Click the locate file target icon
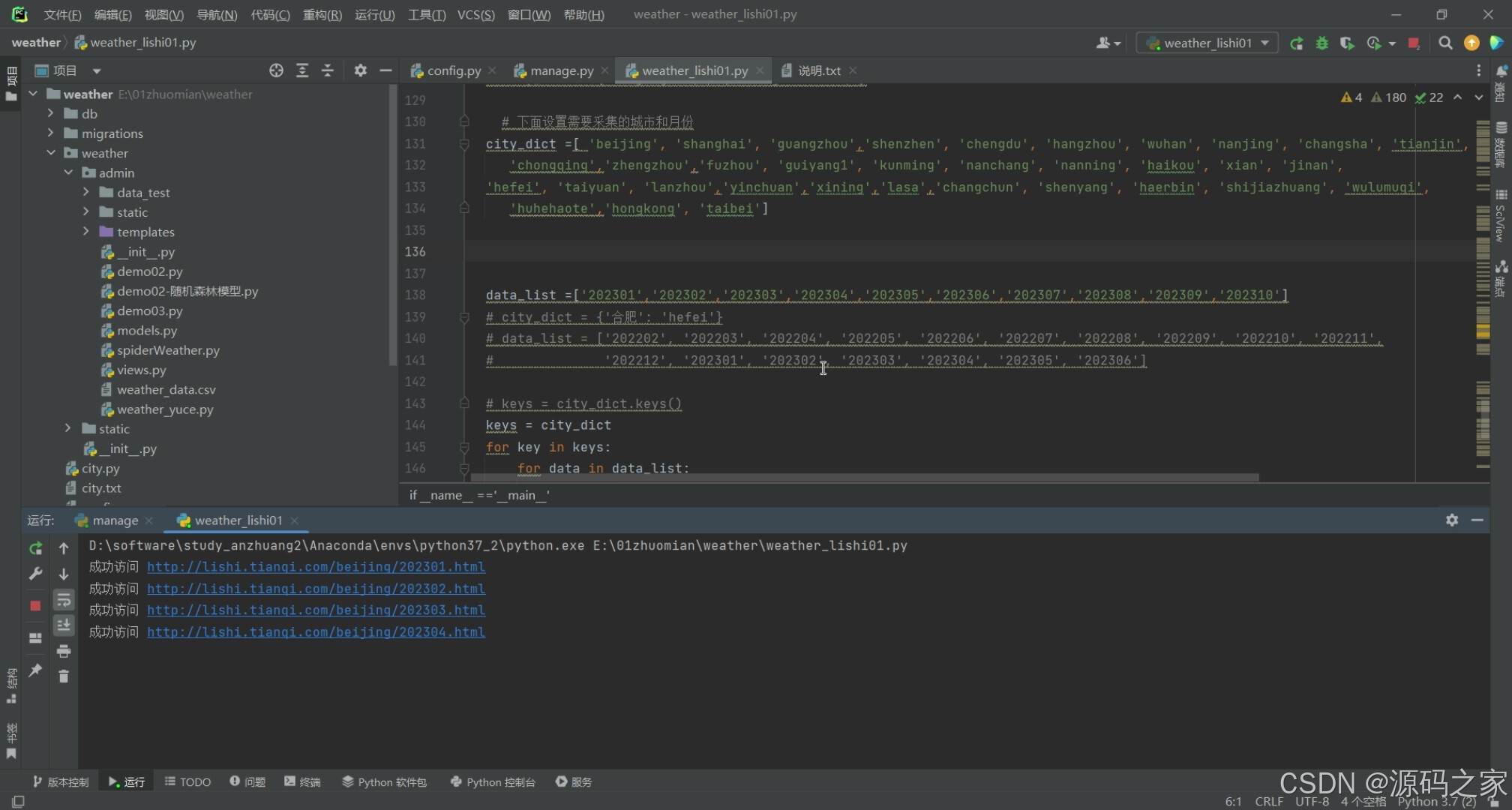1512x810 pixels. (x=276, y=70)
